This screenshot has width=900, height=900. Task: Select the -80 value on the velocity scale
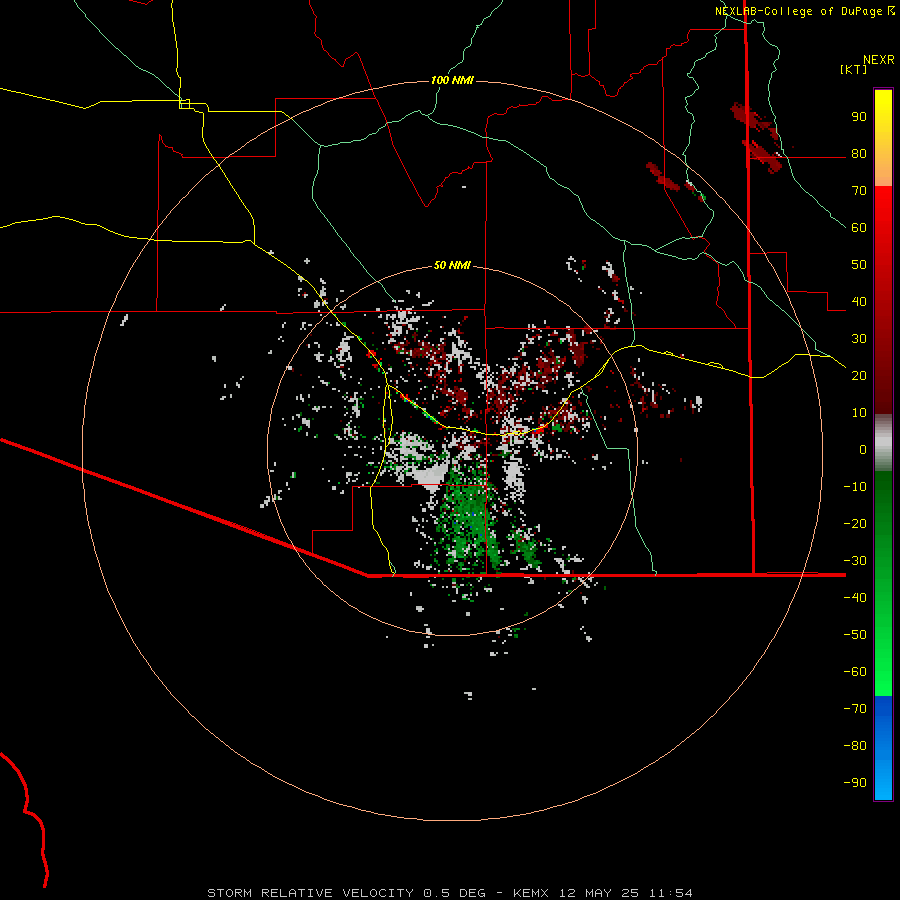[855, 746]
